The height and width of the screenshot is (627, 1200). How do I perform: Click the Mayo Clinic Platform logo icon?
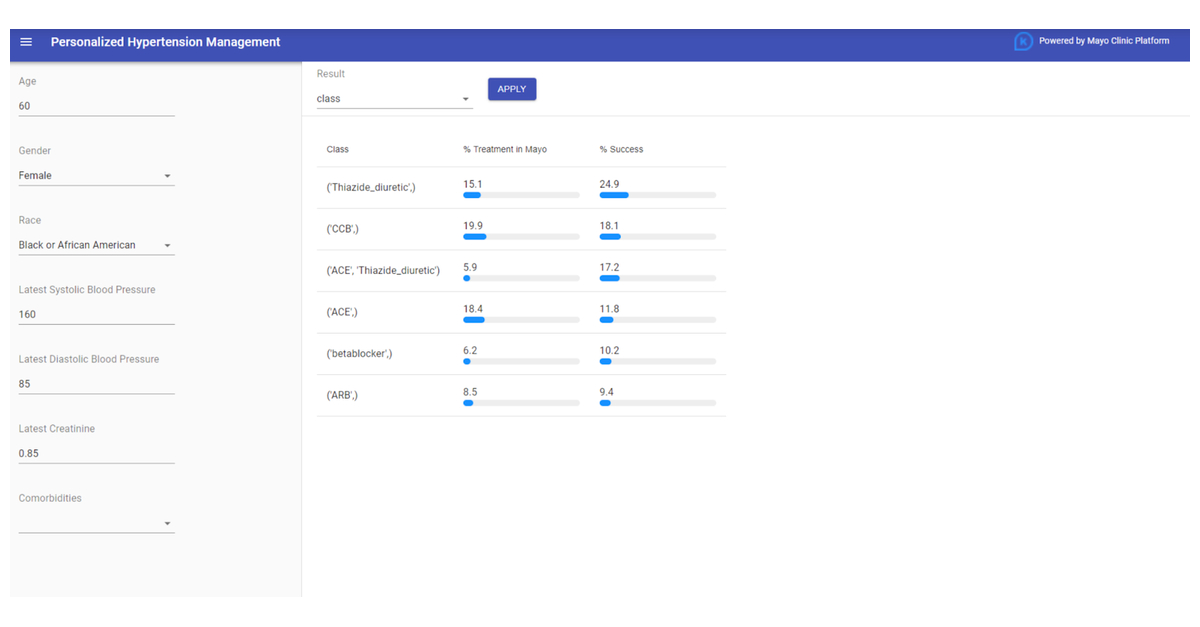1023,42
